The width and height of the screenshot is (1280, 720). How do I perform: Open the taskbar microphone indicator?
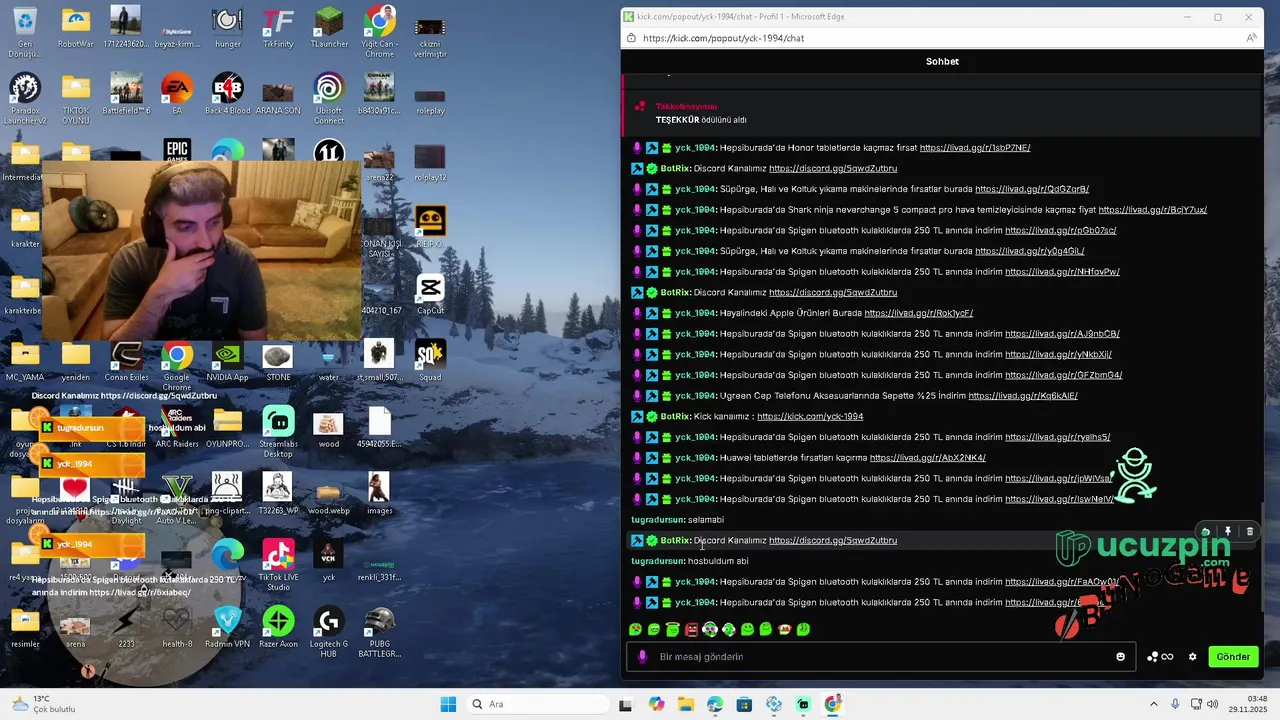pyautogui.click(x=1175, y=704)
